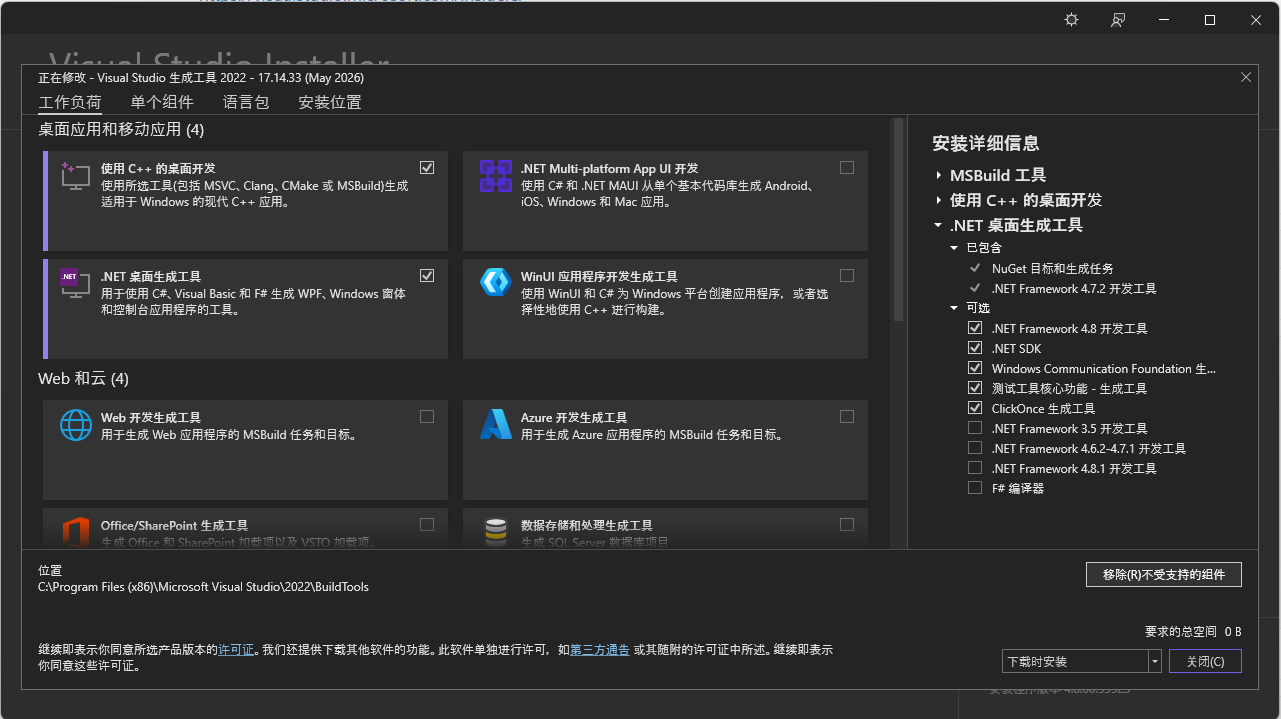Check Azure 开发生成工具 workload
The image size is (1281, 719).
[x=847, y=417]
